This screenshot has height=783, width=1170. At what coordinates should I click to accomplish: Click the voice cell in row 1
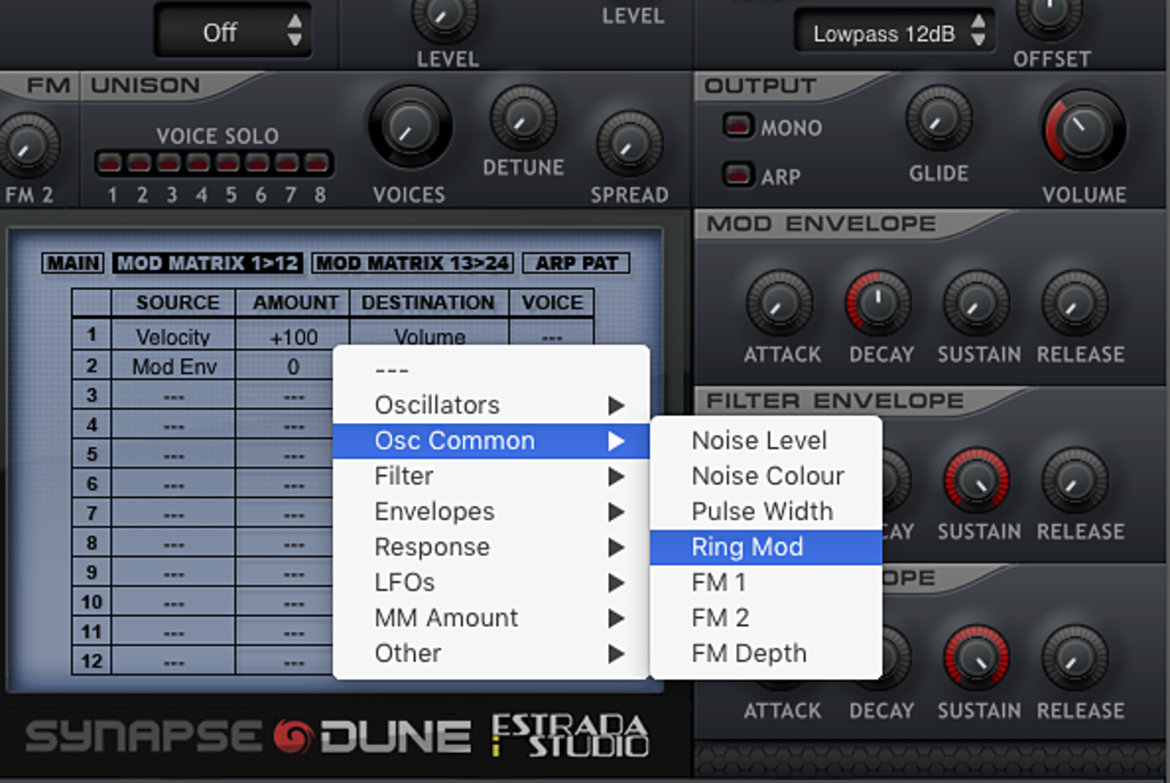(552, 333)
